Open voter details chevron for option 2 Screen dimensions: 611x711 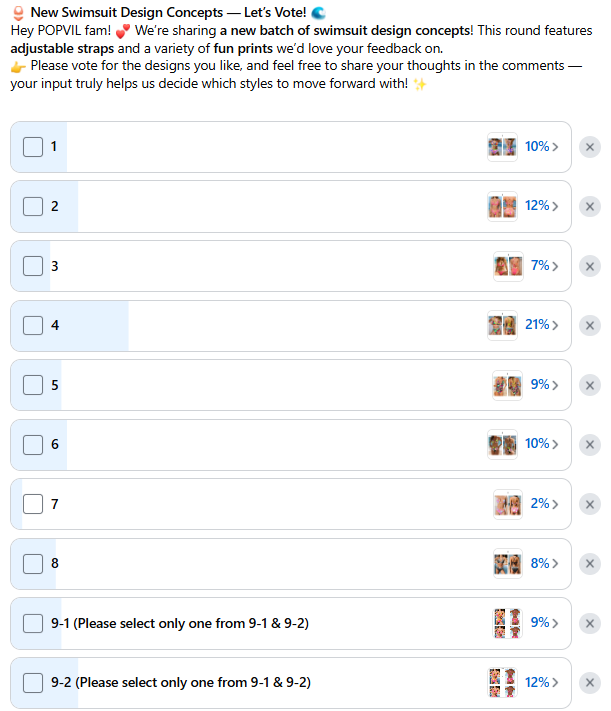pos(555,207)
